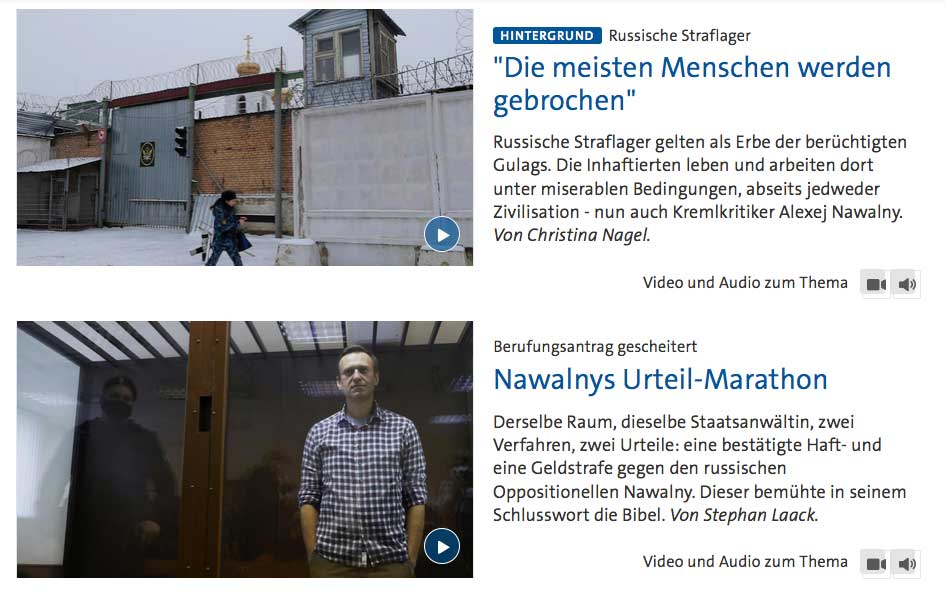
Task: Open audio speaker icon for Straflager article
Action: 906,284
